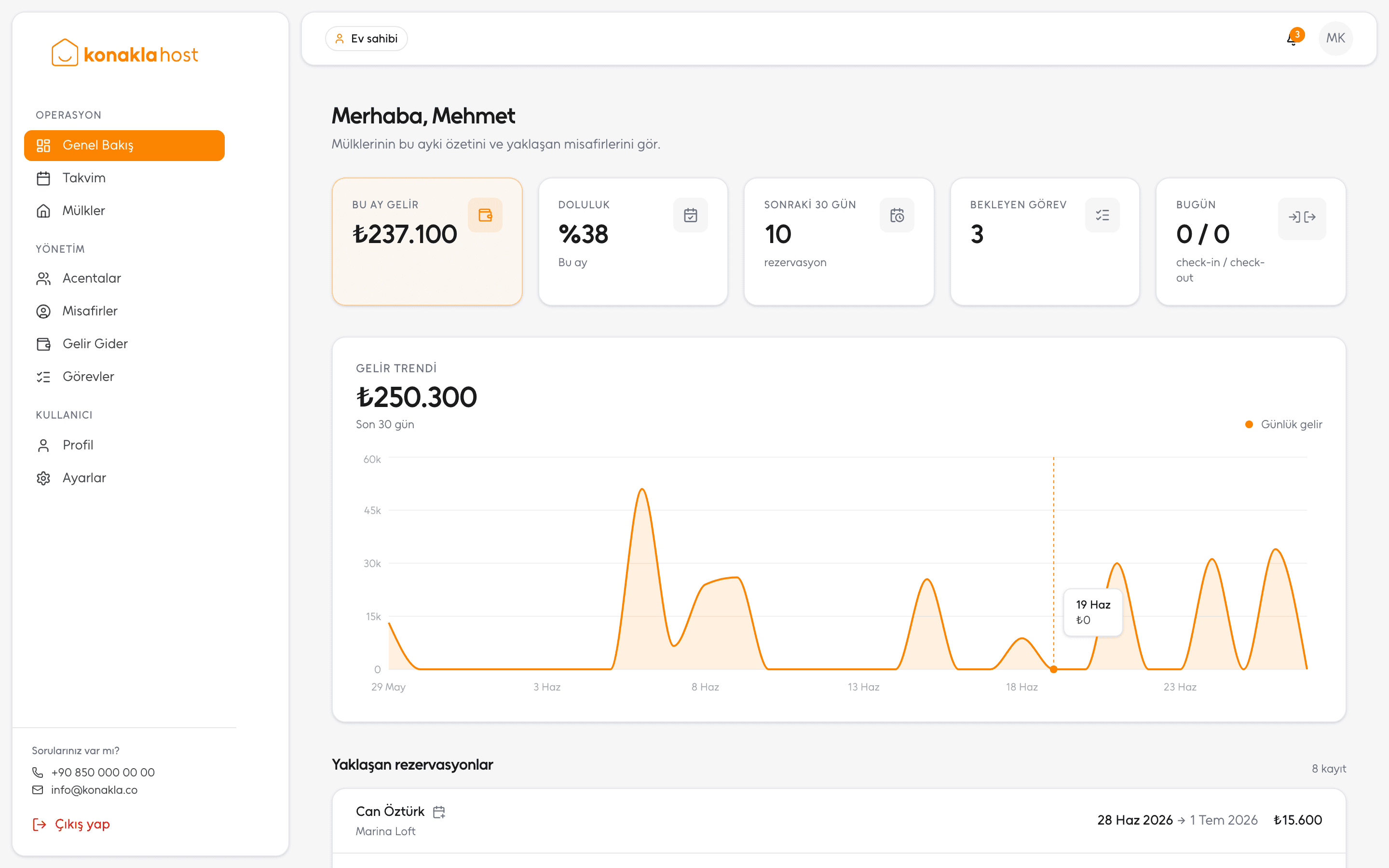Screen dimensions: 1389x868
Task: Click the MK user avatar
Action: tap(1335, 39)
